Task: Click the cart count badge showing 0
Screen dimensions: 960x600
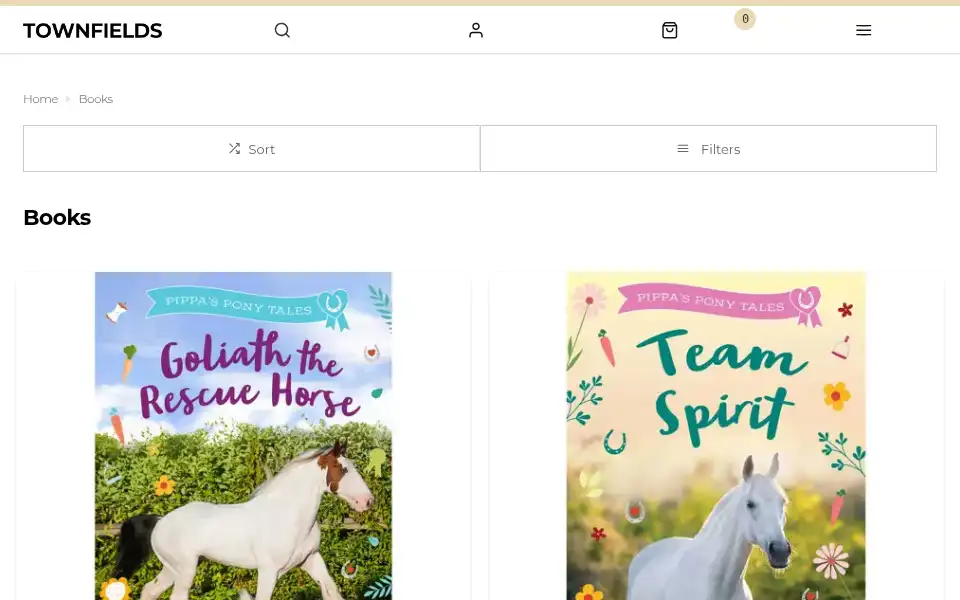Action: (x=744, y=19)
